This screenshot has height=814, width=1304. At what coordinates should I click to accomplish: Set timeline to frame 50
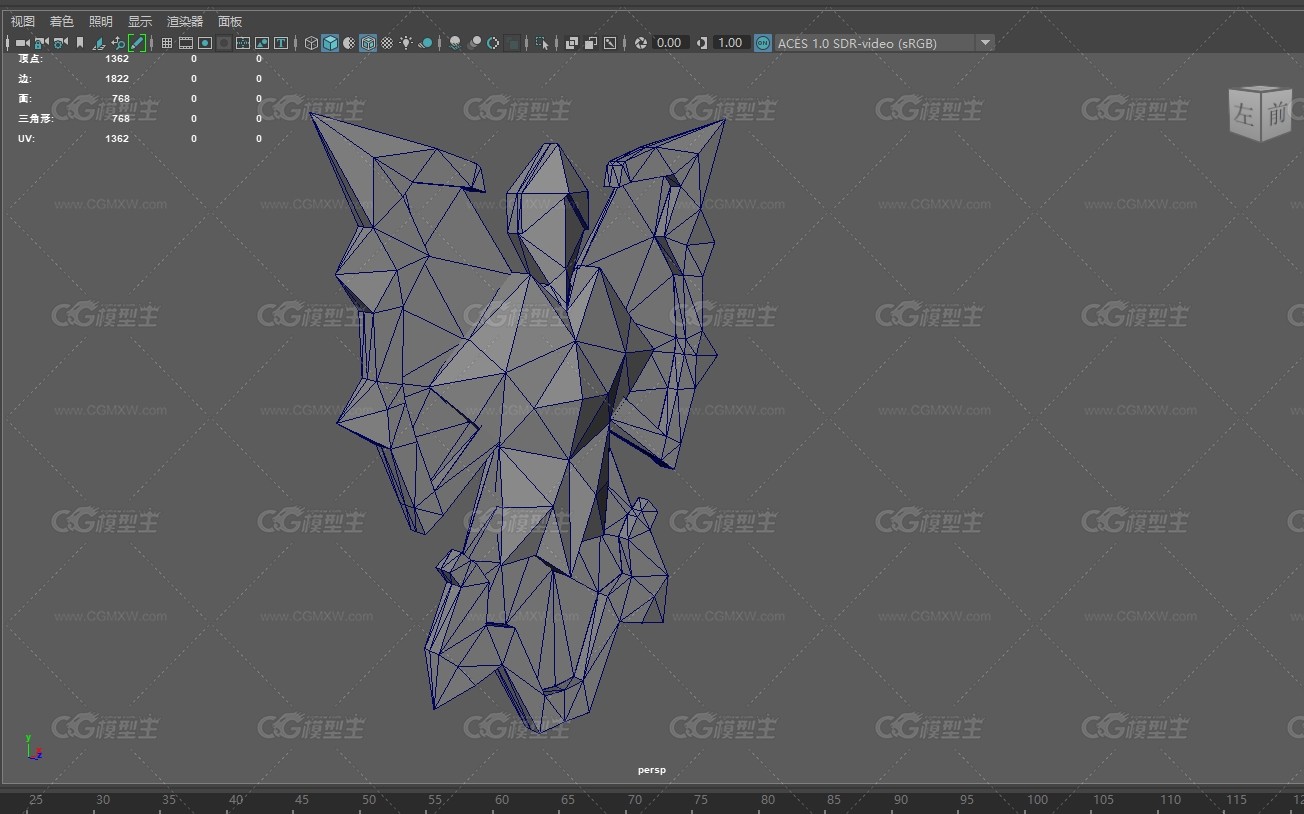pyautogui.click(x=369, y=800)
